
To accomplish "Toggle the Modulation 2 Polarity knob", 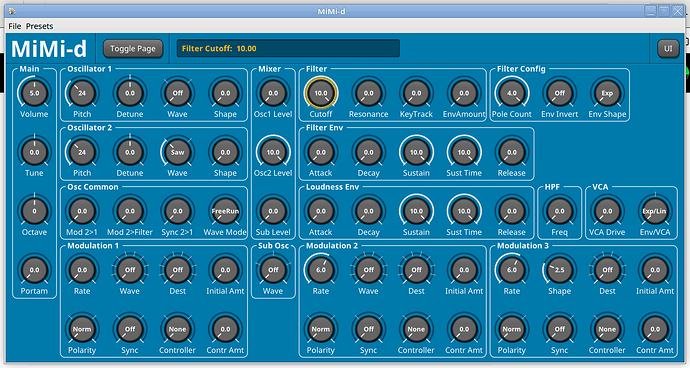I will click(321, 329).
